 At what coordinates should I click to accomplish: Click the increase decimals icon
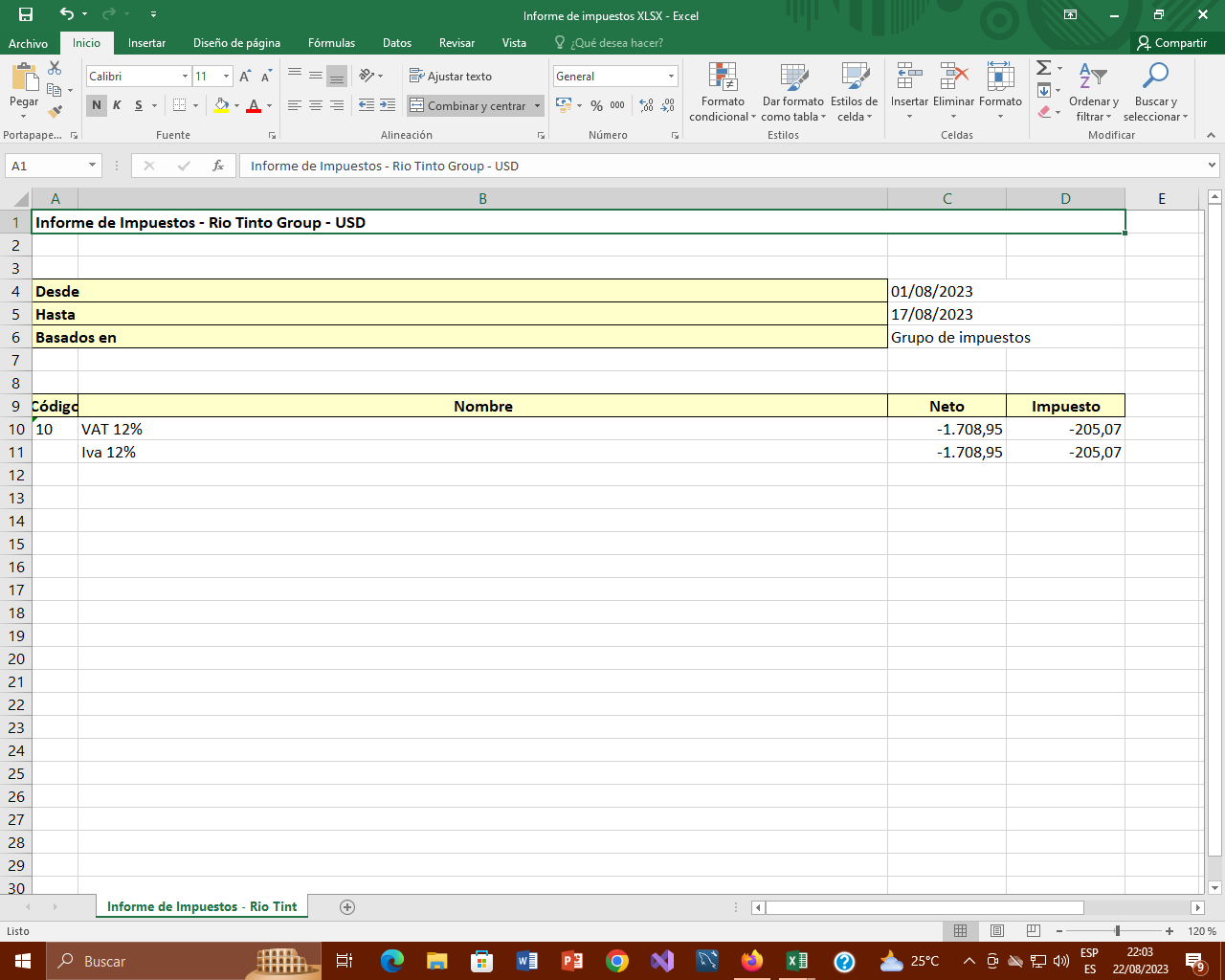[x=646, y=105]
